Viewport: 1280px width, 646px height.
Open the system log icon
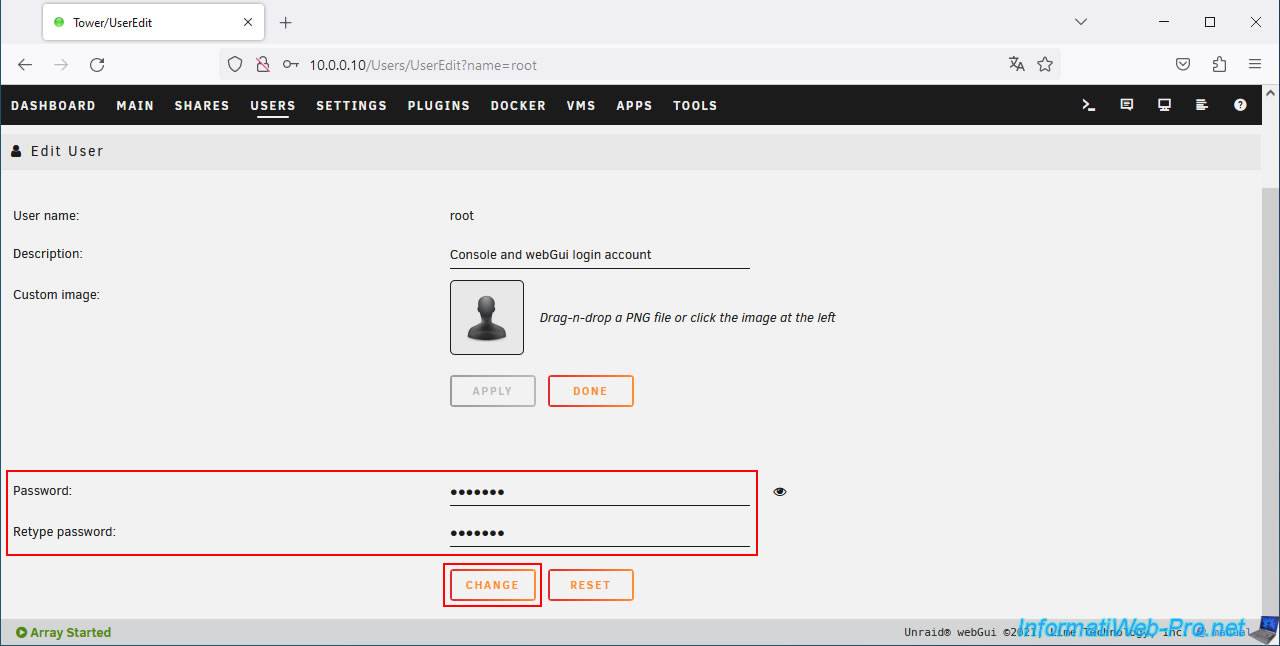click(x=1202, y=105)
